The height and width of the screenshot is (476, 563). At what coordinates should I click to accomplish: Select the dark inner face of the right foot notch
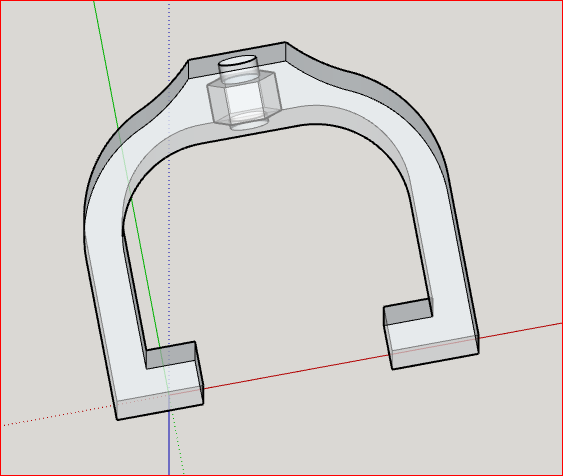(408, 312)
